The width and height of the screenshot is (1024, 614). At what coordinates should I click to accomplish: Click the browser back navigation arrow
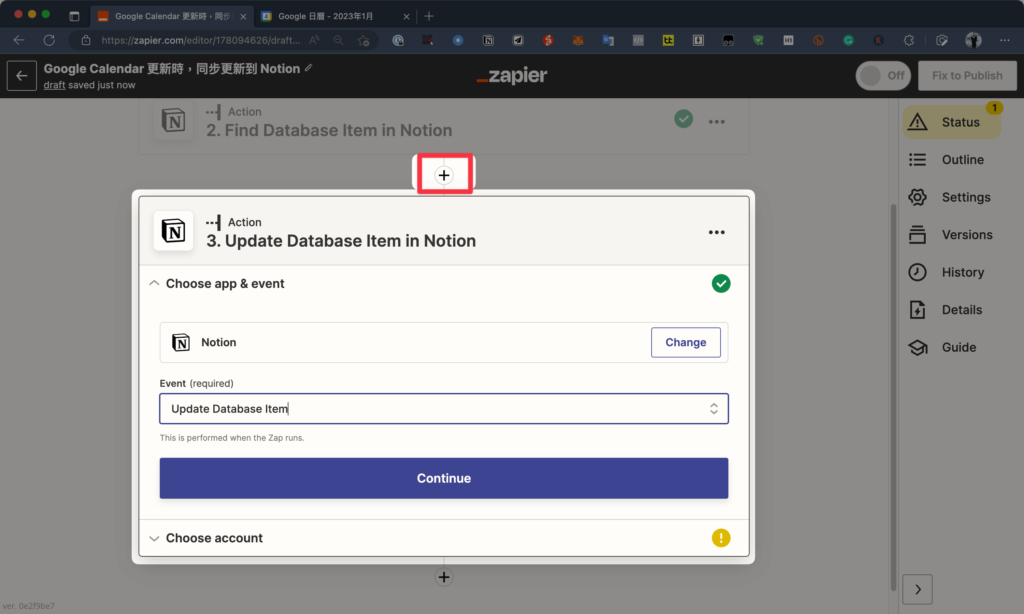[19, 40]
